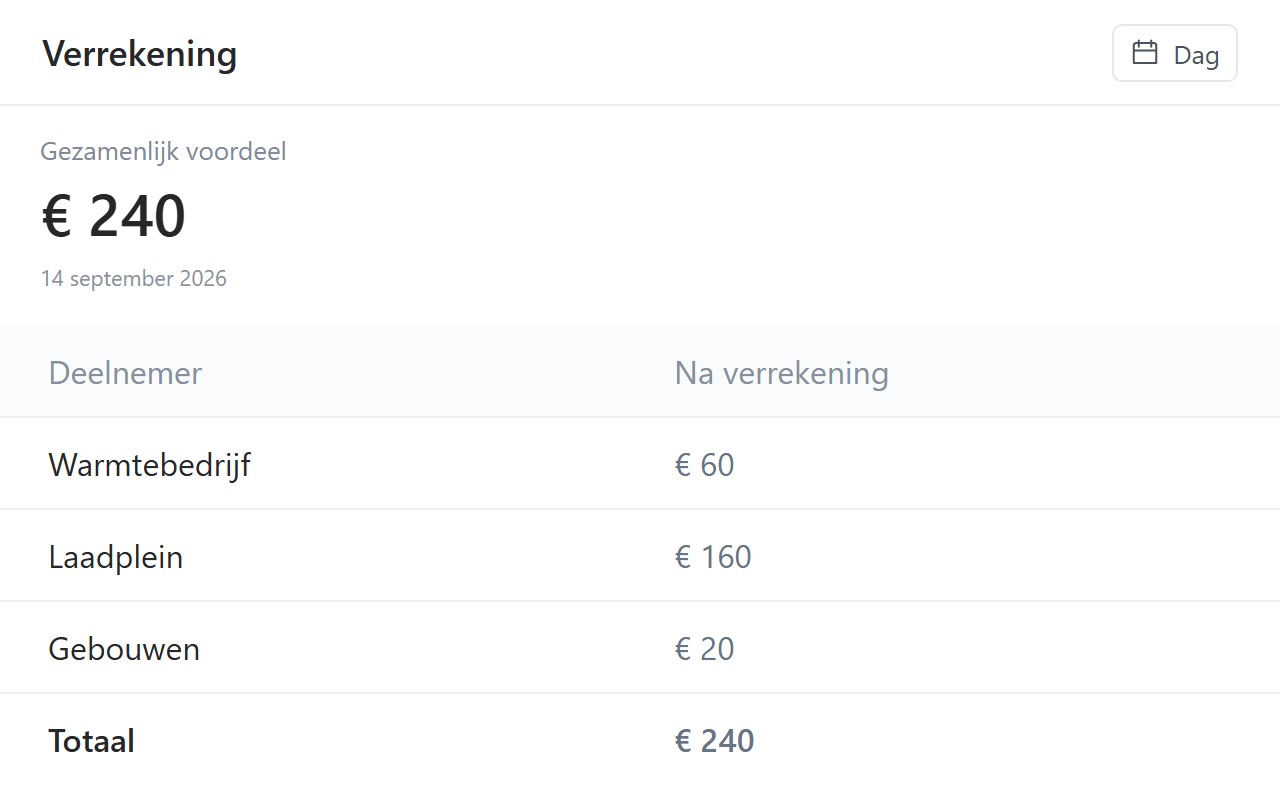Sort by Deelnemer column header
1280x800 pixels.
coord(125,373)
